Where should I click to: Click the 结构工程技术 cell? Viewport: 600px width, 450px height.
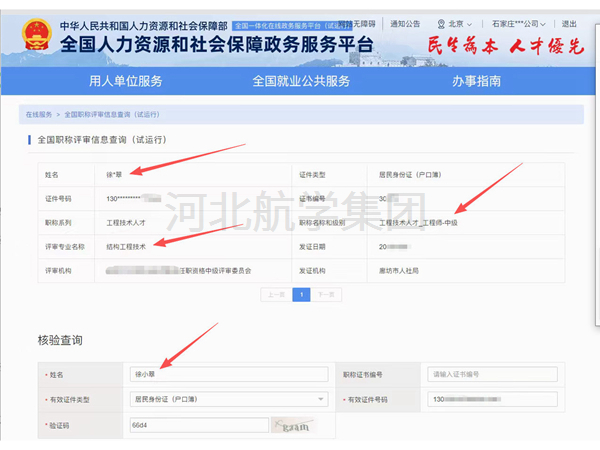126,247
